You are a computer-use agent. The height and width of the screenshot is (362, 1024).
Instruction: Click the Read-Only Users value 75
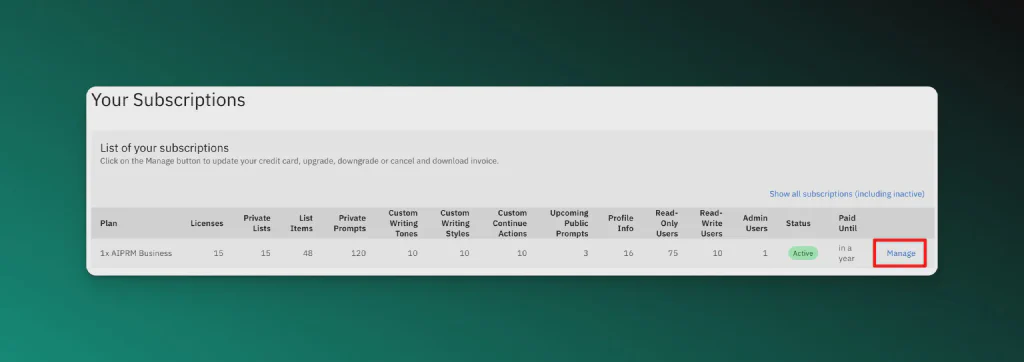[673, 254]
